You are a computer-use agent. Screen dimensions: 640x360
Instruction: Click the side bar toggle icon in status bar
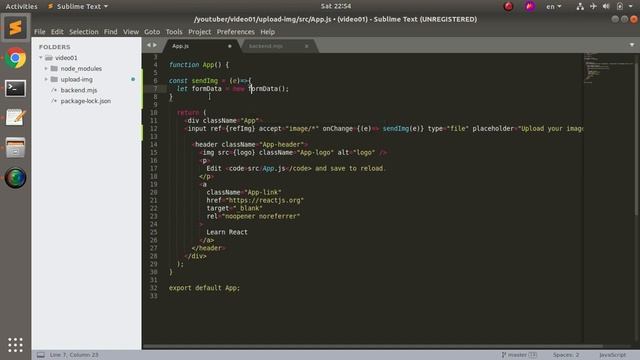[x=41, y=355]
